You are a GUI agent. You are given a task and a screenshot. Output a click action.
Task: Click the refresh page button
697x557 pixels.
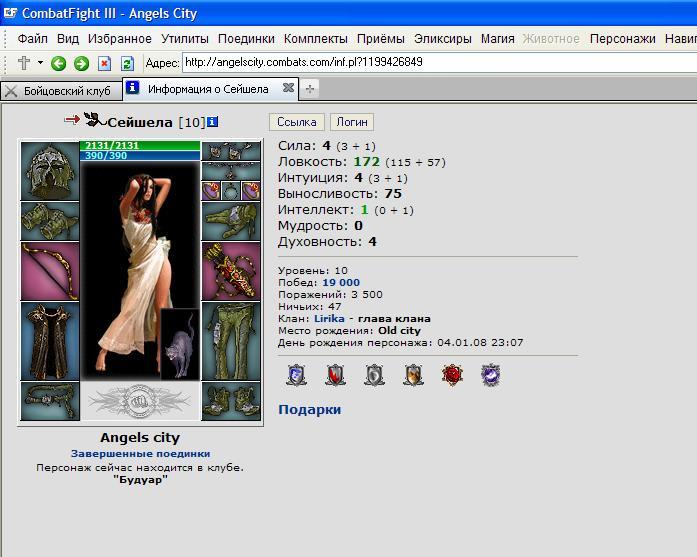127,64
